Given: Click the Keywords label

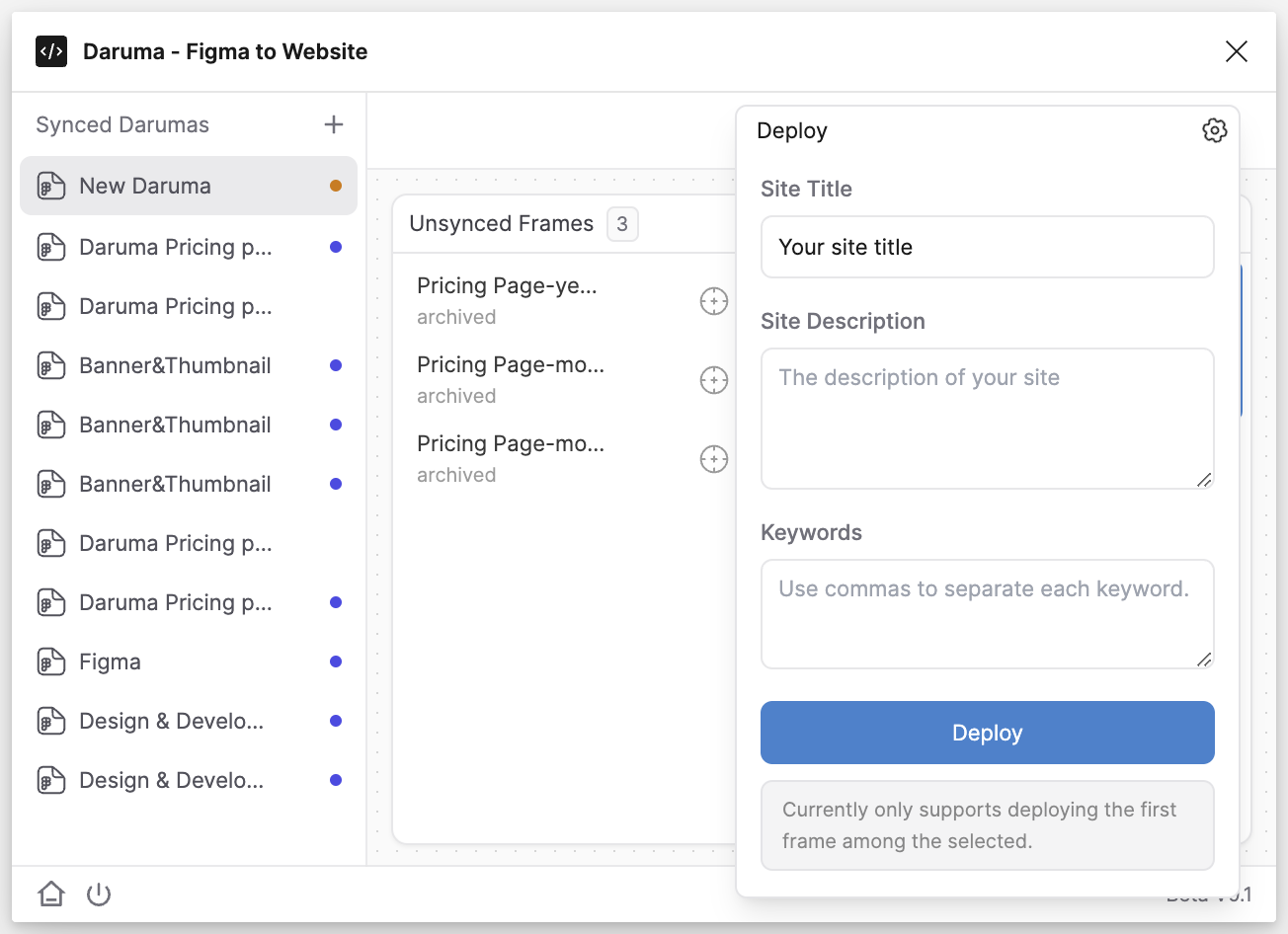Looking at the screenshot, I should pyautogui.click(x=811, y=532).
